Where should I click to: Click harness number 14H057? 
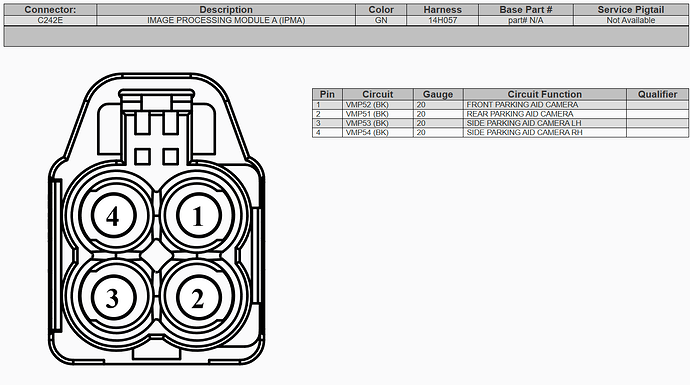pyautogui.click(x=443, y=20)
